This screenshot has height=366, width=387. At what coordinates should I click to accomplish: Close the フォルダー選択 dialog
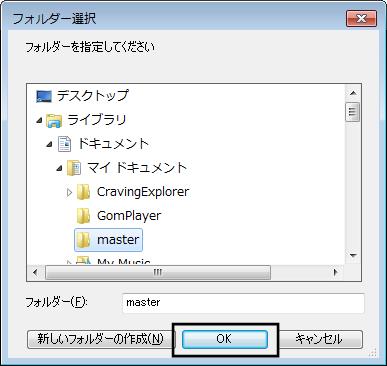pyautogui.click(x=361, y=18)
